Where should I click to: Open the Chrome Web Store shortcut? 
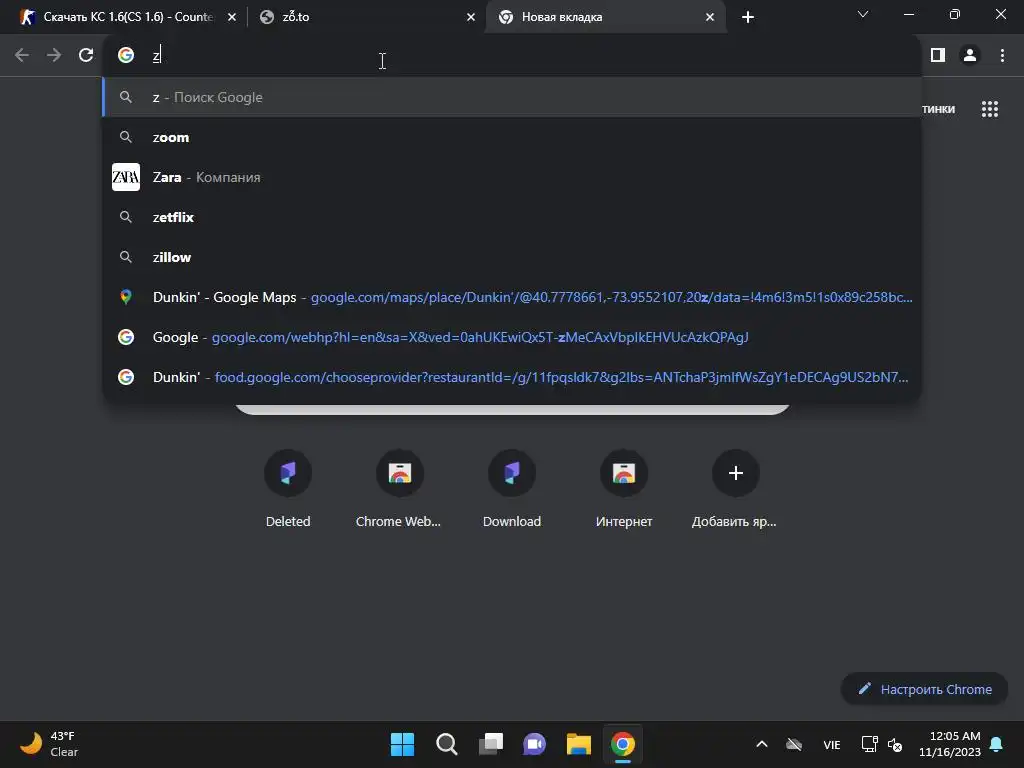(x=399, y=488)
